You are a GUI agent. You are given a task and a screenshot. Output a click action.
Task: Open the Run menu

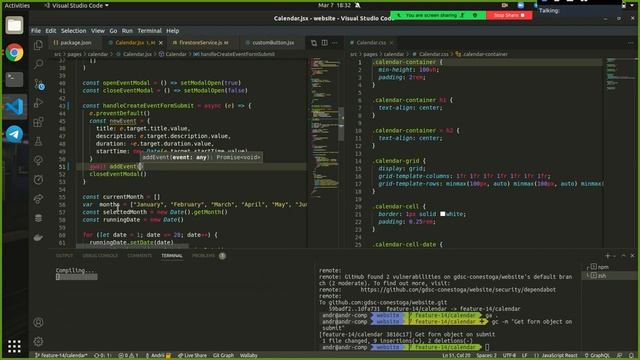pyautogui.click(x=127, y=31)
